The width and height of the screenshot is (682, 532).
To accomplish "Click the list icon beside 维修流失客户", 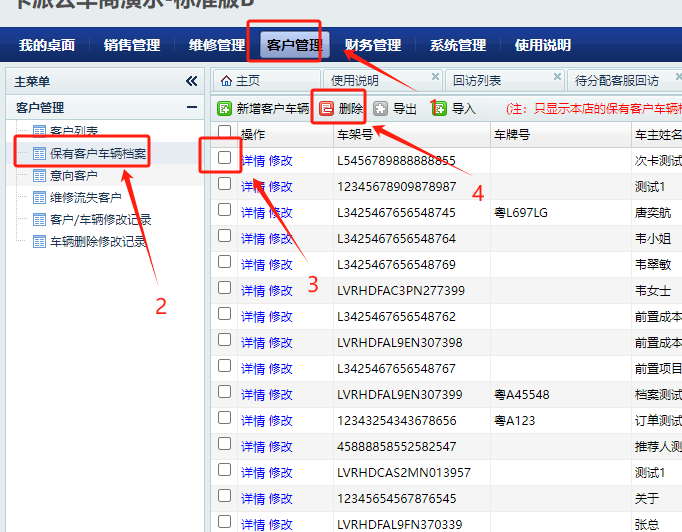I will click(x=39, y=198).
